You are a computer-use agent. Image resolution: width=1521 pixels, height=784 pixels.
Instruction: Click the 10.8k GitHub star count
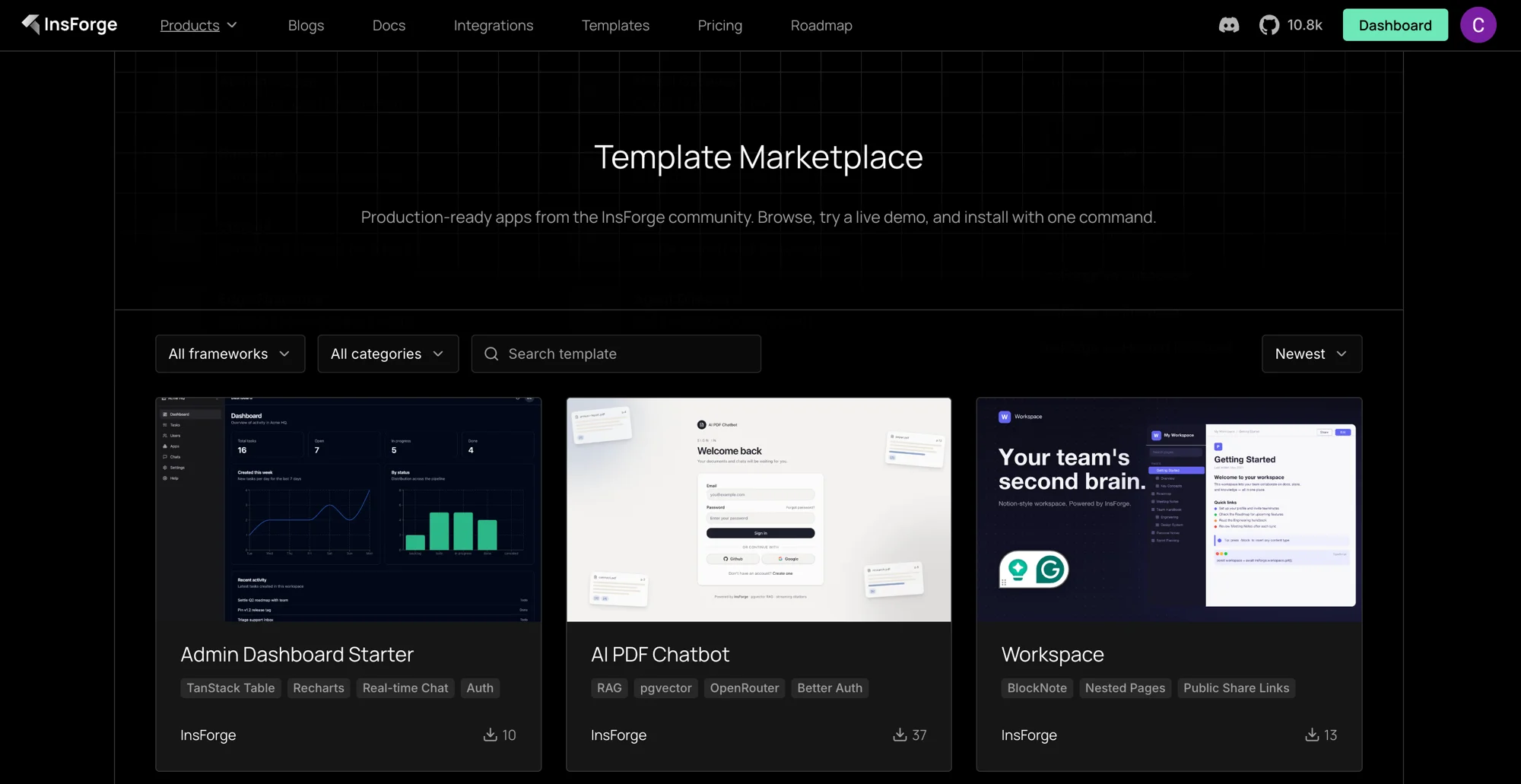click(1304, 25)
